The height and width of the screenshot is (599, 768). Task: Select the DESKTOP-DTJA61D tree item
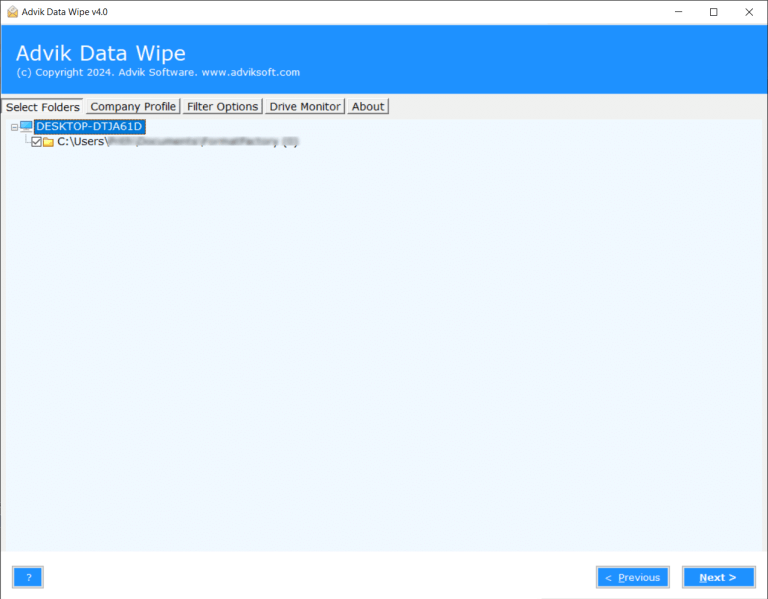pyautogui.click(x=89, y=126)
